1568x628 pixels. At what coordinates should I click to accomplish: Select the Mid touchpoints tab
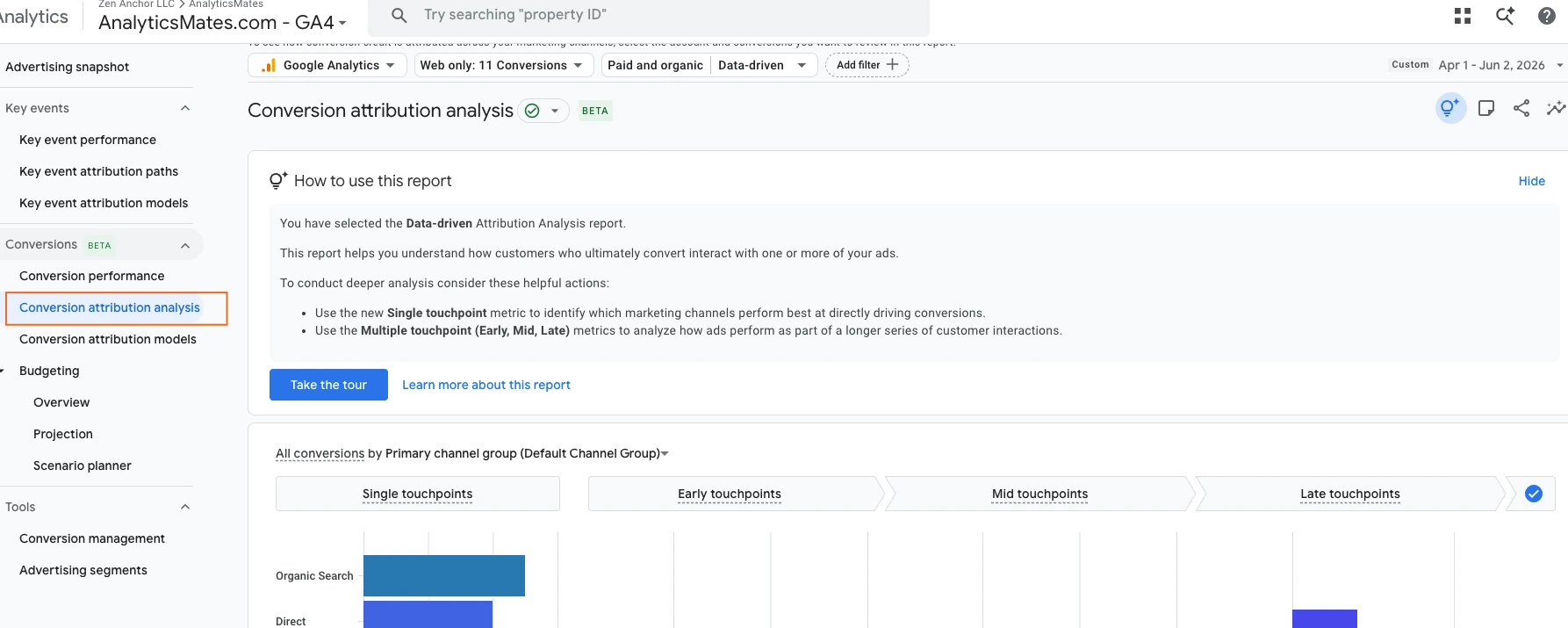click(1040, 494)
